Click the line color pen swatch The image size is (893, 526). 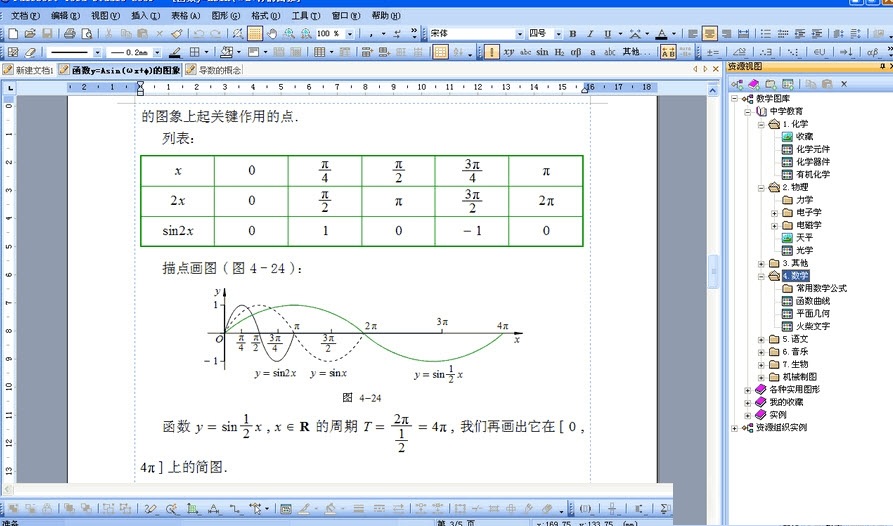175,52
